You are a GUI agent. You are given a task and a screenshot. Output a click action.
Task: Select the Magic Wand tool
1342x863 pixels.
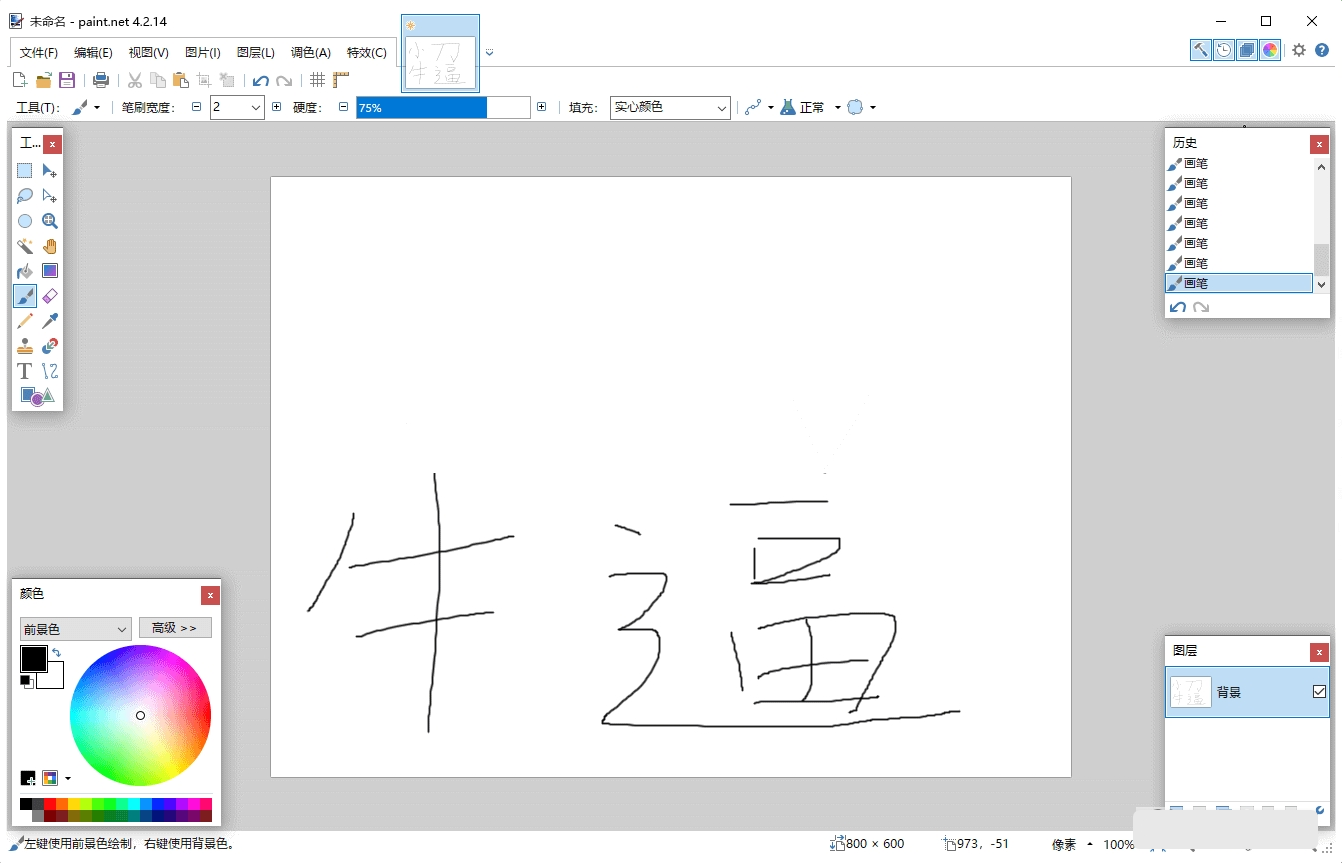point(25,246)
